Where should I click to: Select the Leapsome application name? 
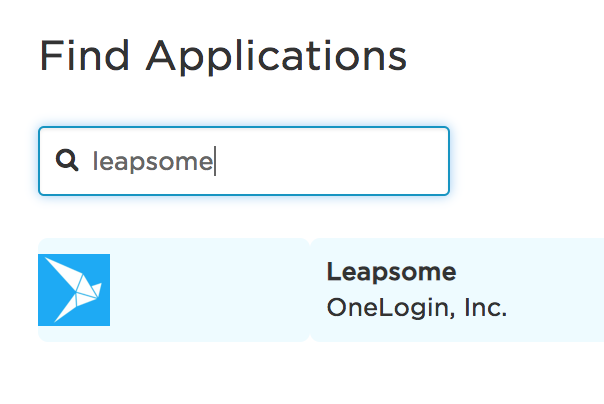391,272
